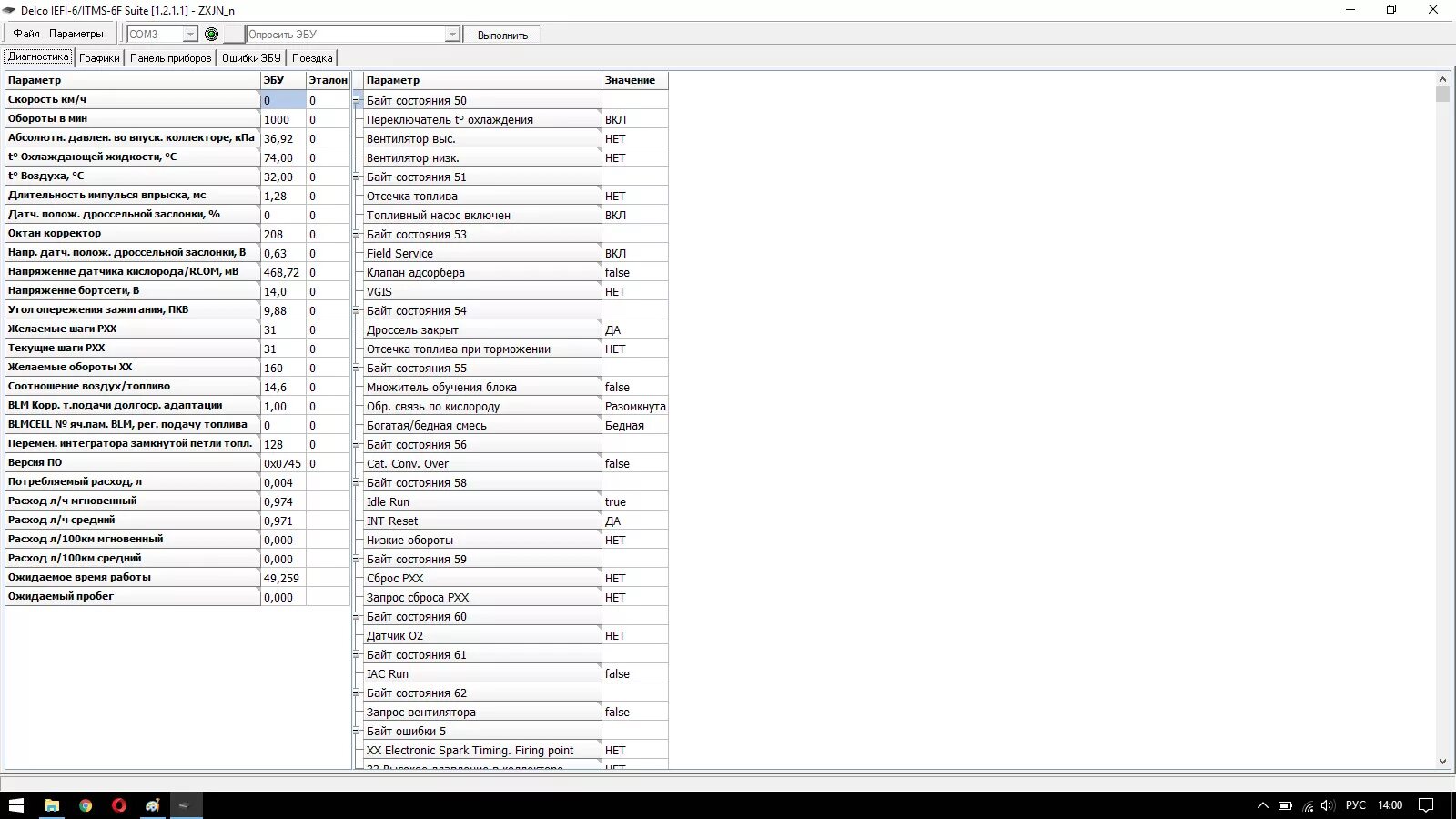Screen dimensions: 1456x819
Task: Switch to the Поездка tab
Action: tap(312, 57)
